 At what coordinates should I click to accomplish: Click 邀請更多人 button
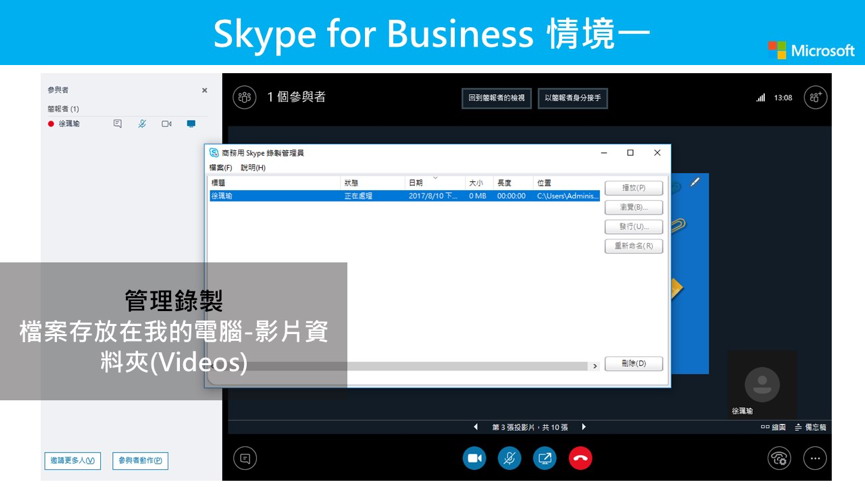coord(72,461)
